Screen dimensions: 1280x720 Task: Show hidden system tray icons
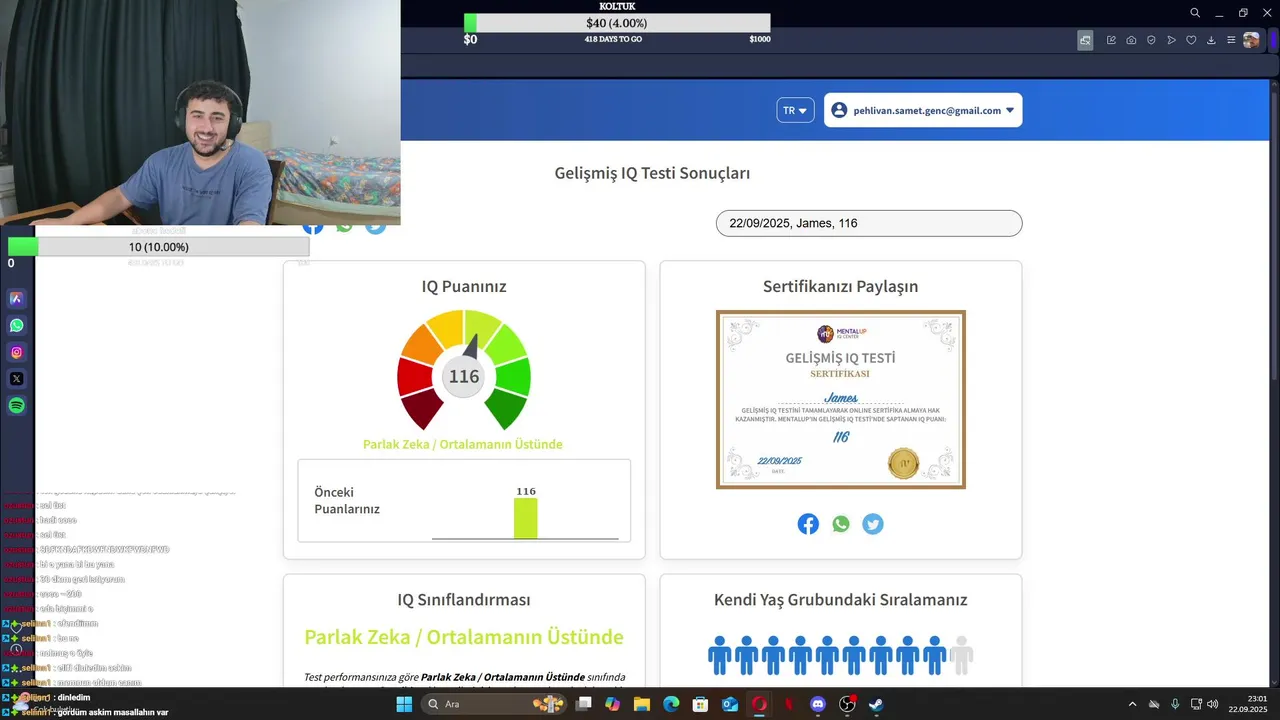(x=1132, y=704)
